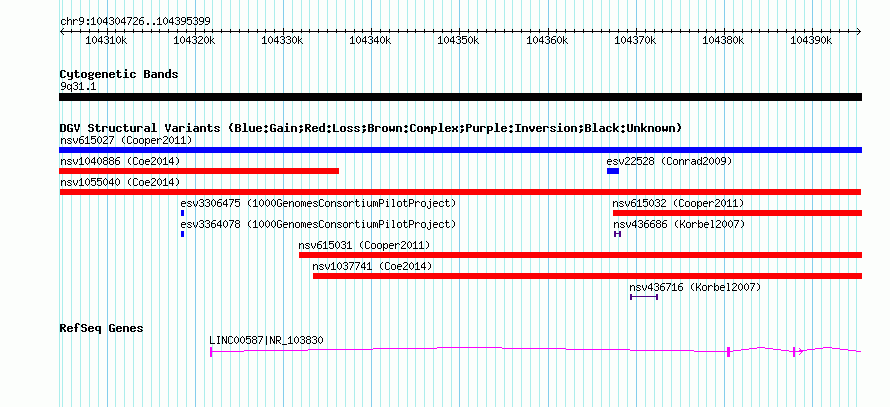Viewport: 890px width, 407px height.
Task: Open the nsv615031 (Cooper2011) label
Action: click(x=364, y=245)
